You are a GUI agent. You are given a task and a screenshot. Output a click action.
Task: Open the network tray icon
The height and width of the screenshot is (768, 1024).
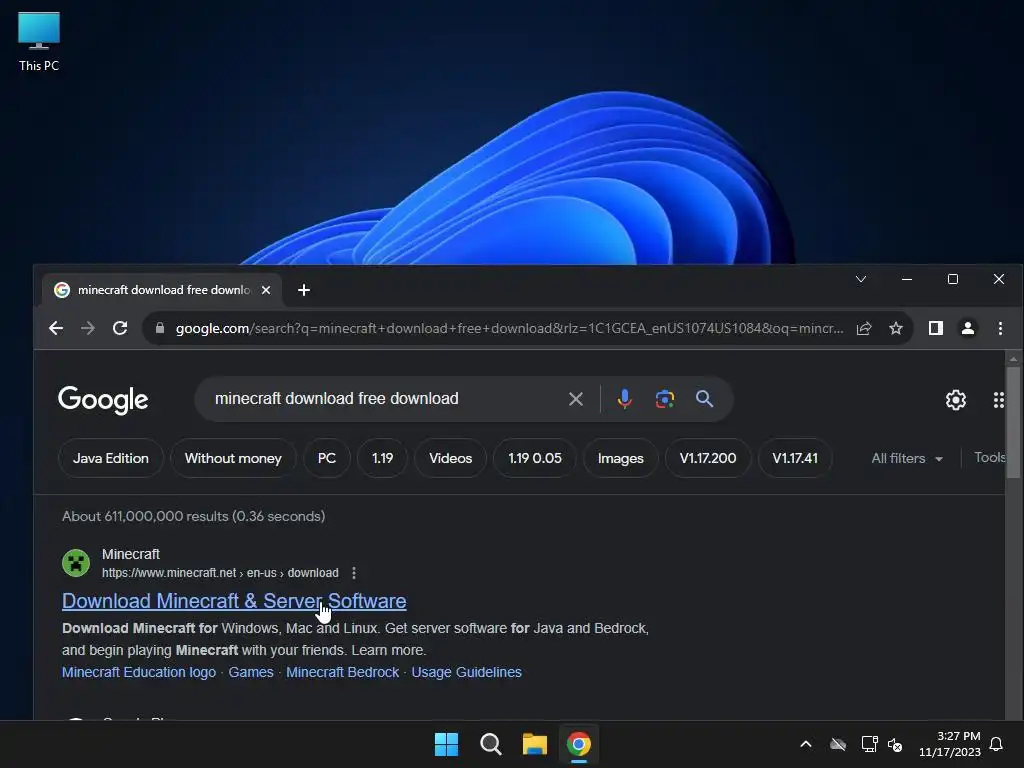coord(869,744)
